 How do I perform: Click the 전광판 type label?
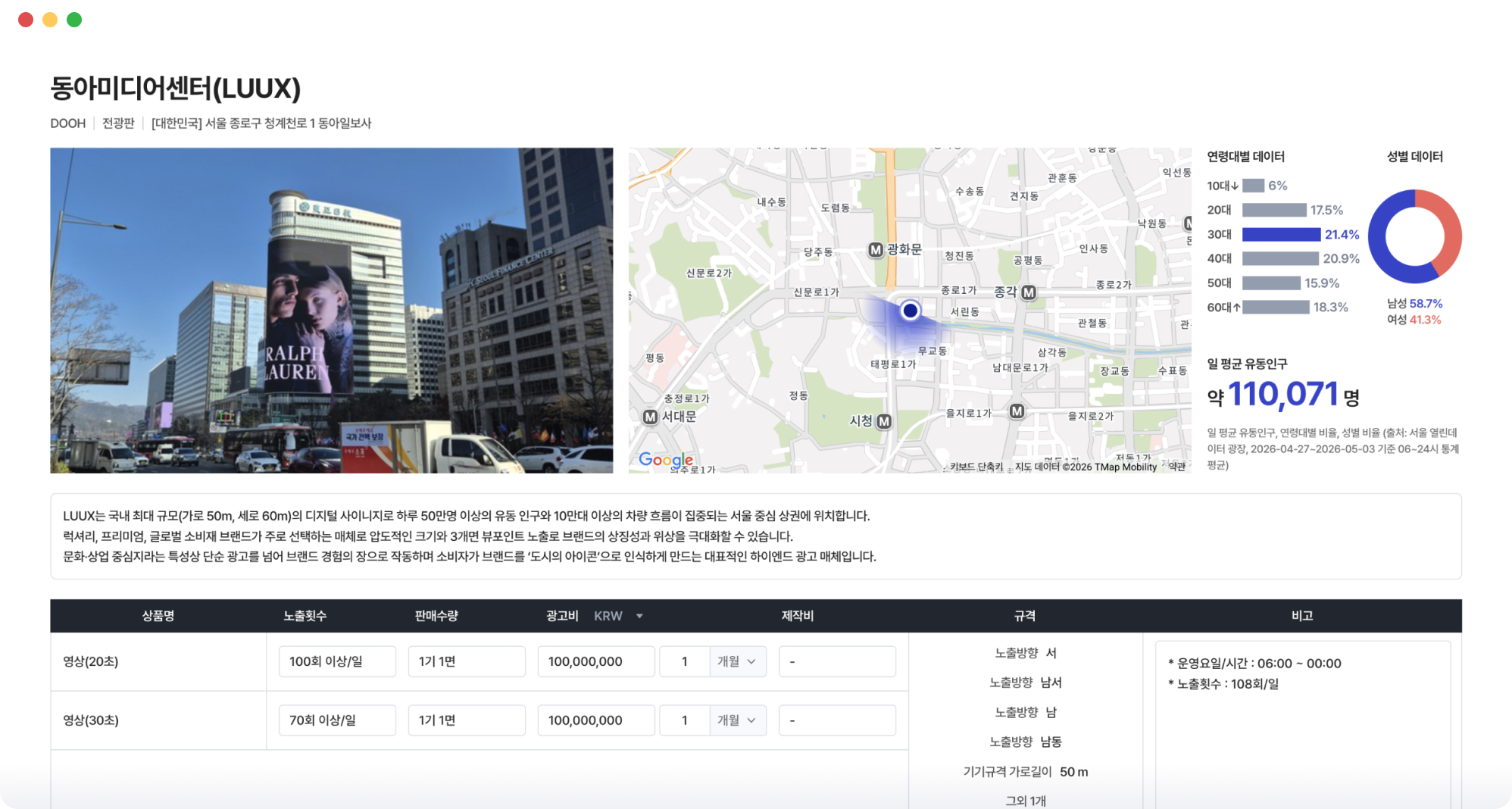pyautogui.click(x=118, y=123)
